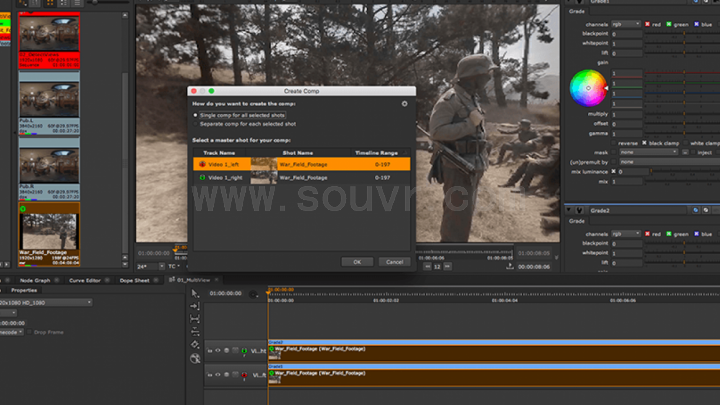Toggle green channel checkbox in Grade1
720x405 pixels.
coord(669,24)
